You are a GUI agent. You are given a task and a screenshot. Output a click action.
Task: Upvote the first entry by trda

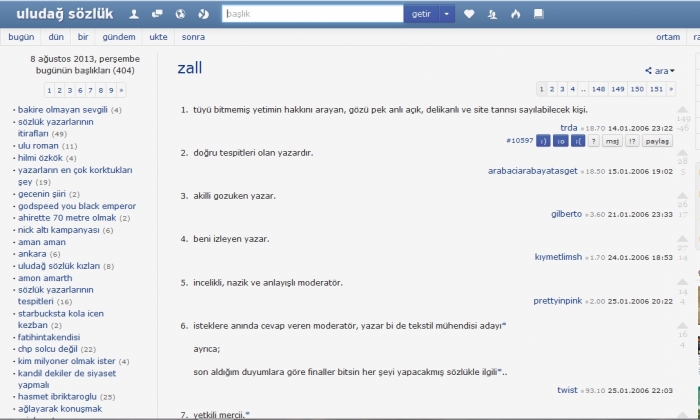tap(683, 109)
